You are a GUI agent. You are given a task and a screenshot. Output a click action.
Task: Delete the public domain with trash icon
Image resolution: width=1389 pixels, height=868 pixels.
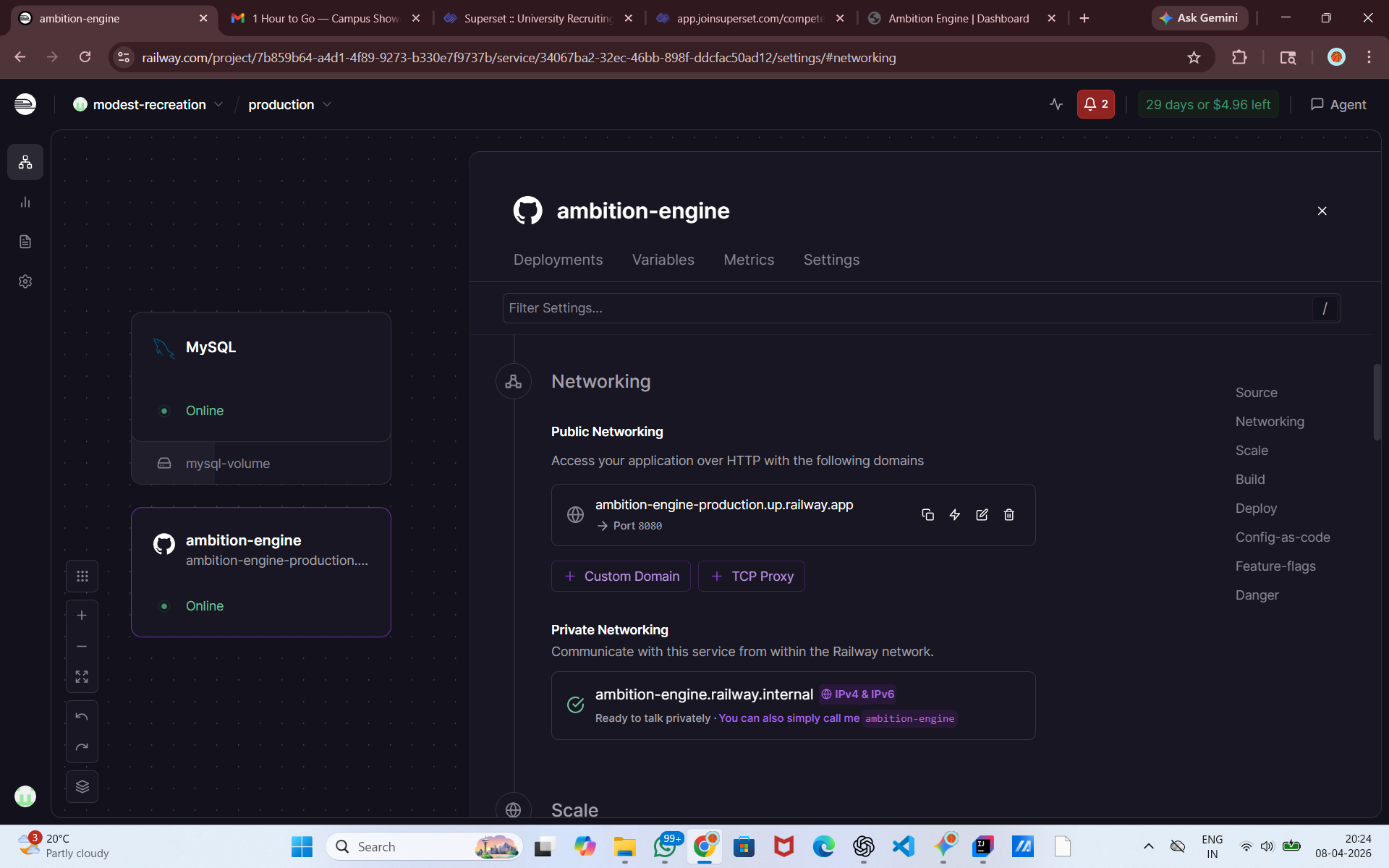point(1009,514)
